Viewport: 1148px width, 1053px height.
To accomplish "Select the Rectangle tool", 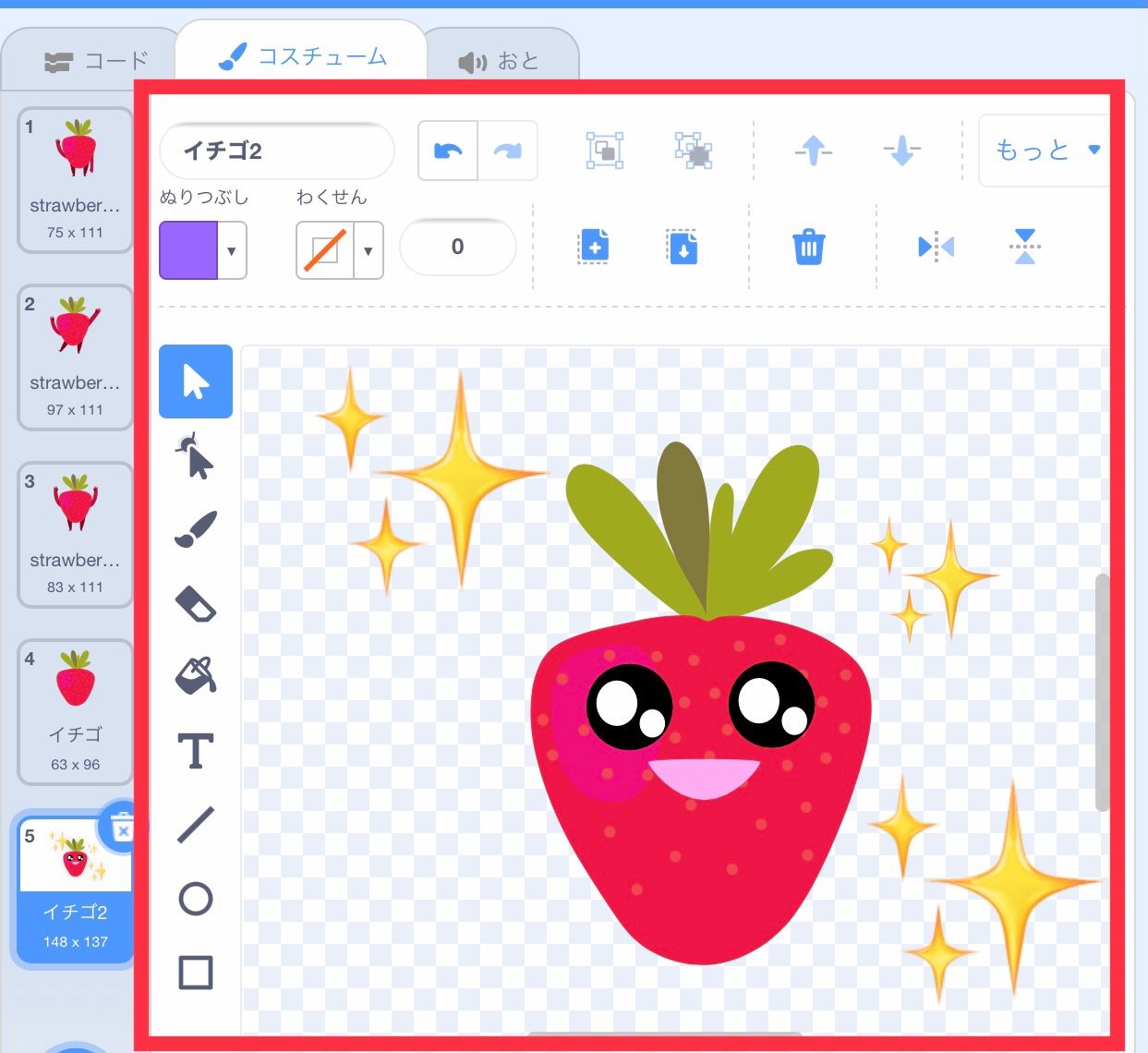I will pyautogui.click(x=195, y=973).
